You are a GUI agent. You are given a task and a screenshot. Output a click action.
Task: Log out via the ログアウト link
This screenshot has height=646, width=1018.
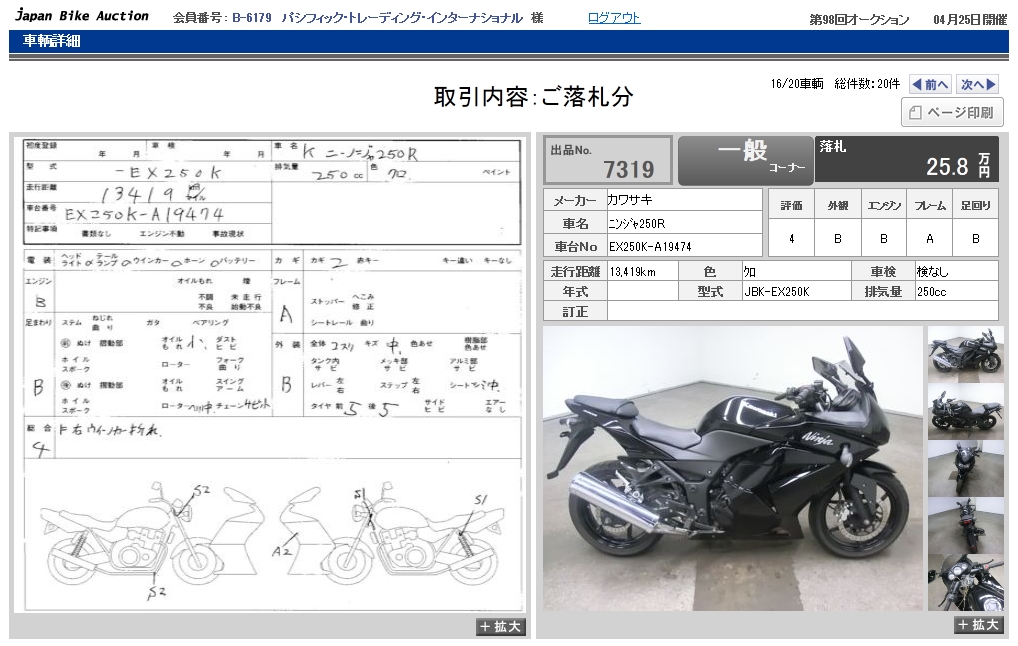614,18
